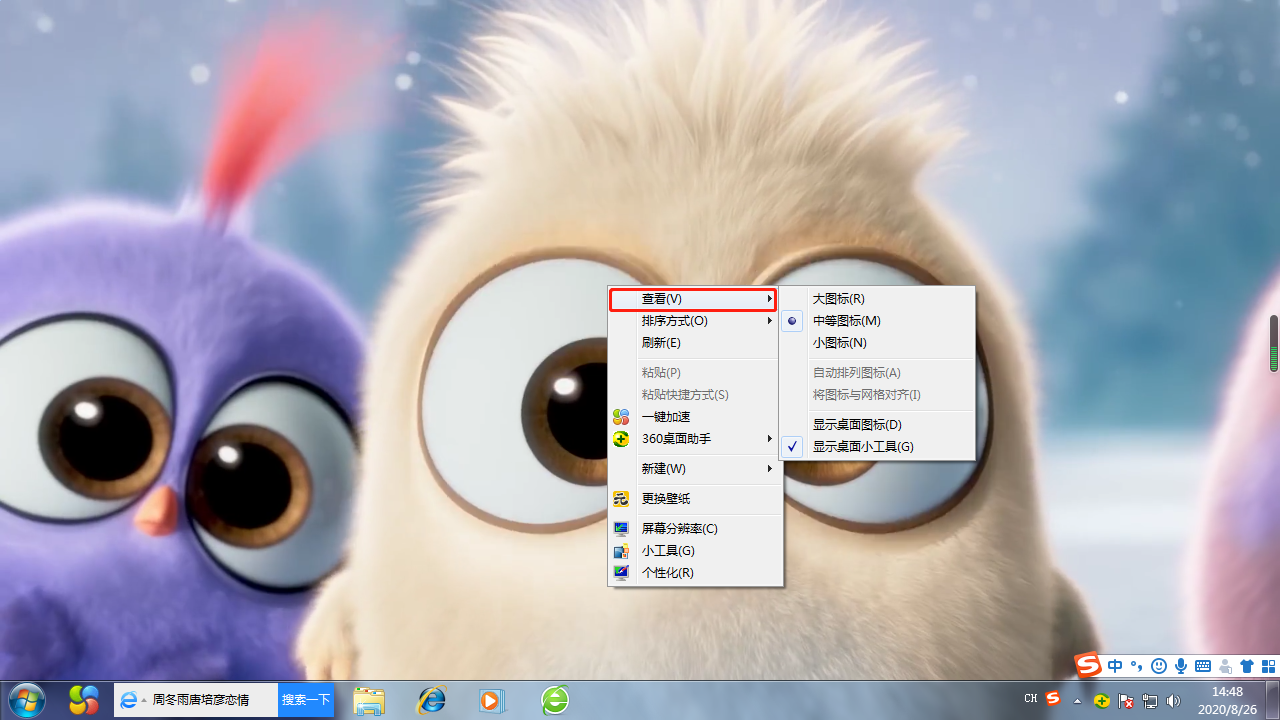Click the Show Desktop strip at taskbar end
This screenshot has height=720, width=1280.
[x=1272, y=700]
